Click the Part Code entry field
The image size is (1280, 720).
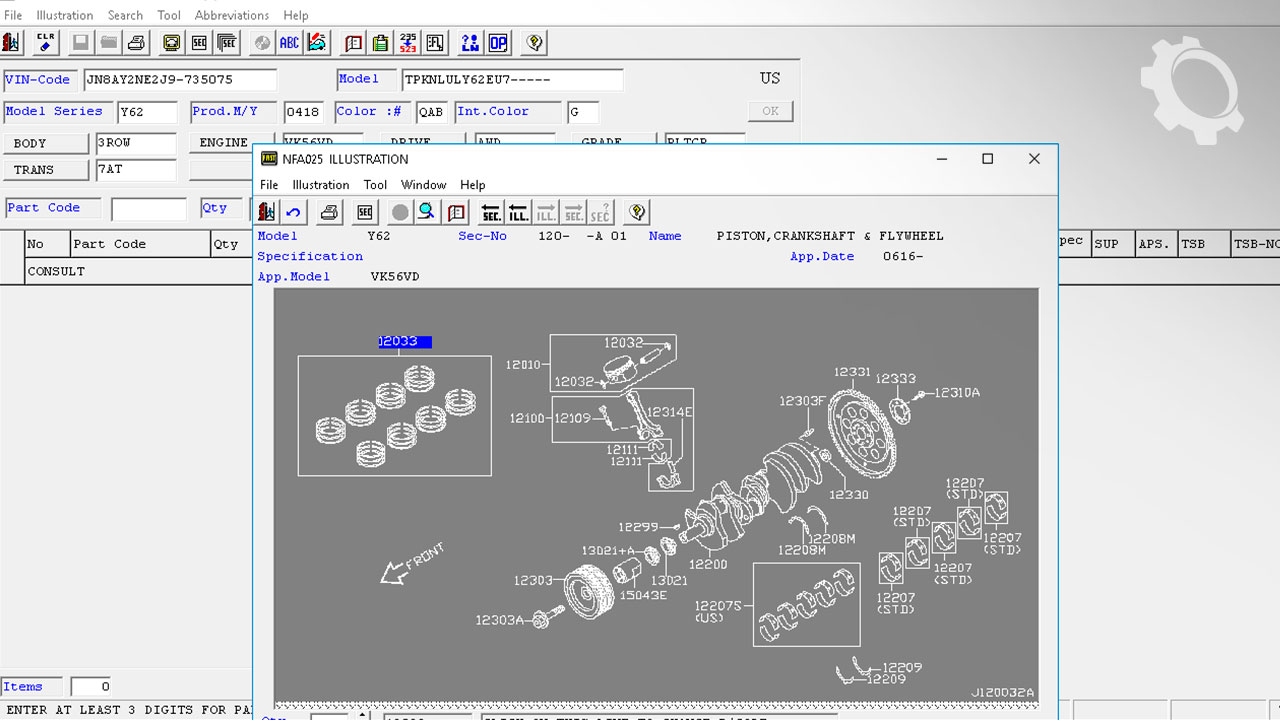coord(148,209)
